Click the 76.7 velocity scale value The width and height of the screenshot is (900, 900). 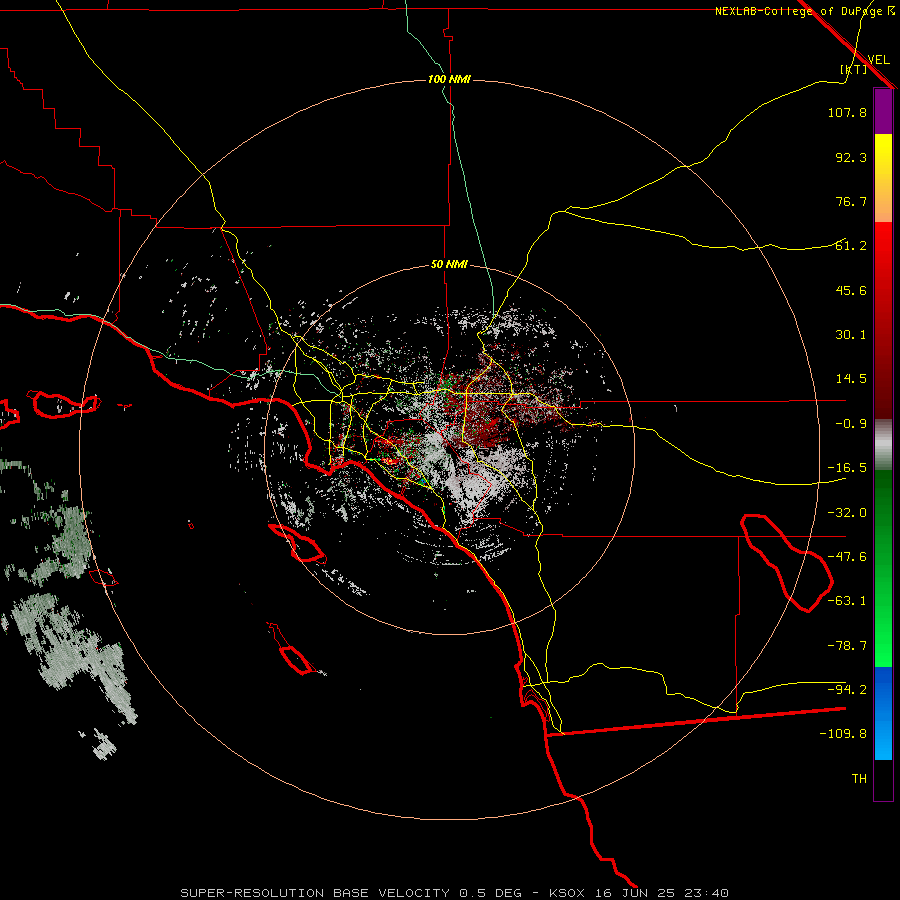click(851, 201)
